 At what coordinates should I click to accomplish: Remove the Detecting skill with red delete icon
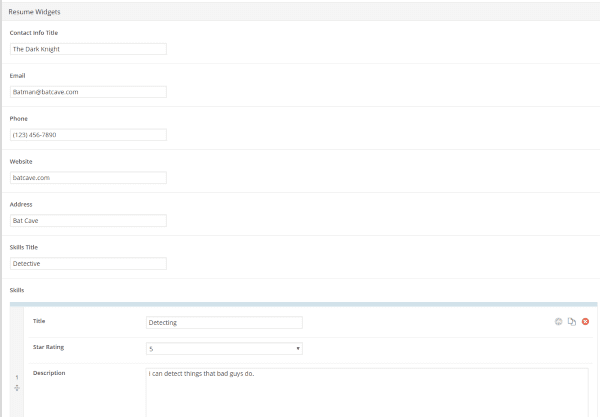point(586,321)
